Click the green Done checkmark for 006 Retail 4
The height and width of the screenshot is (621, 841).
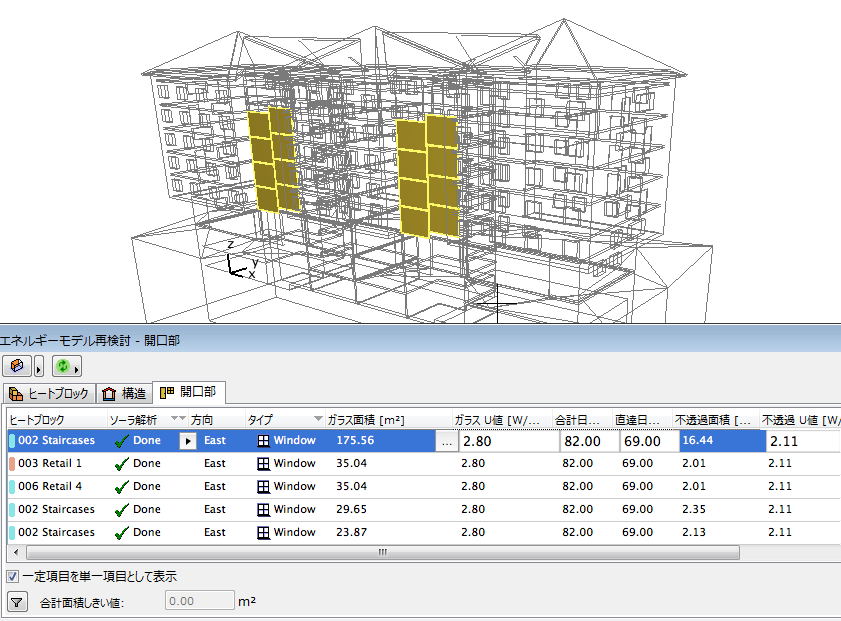point(122,486)
